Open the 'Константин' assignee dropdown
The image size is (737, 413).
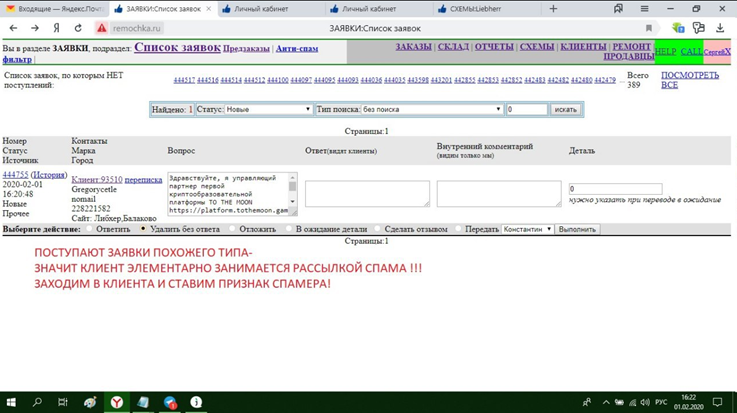pyautogui.click(x=527, y=229)
